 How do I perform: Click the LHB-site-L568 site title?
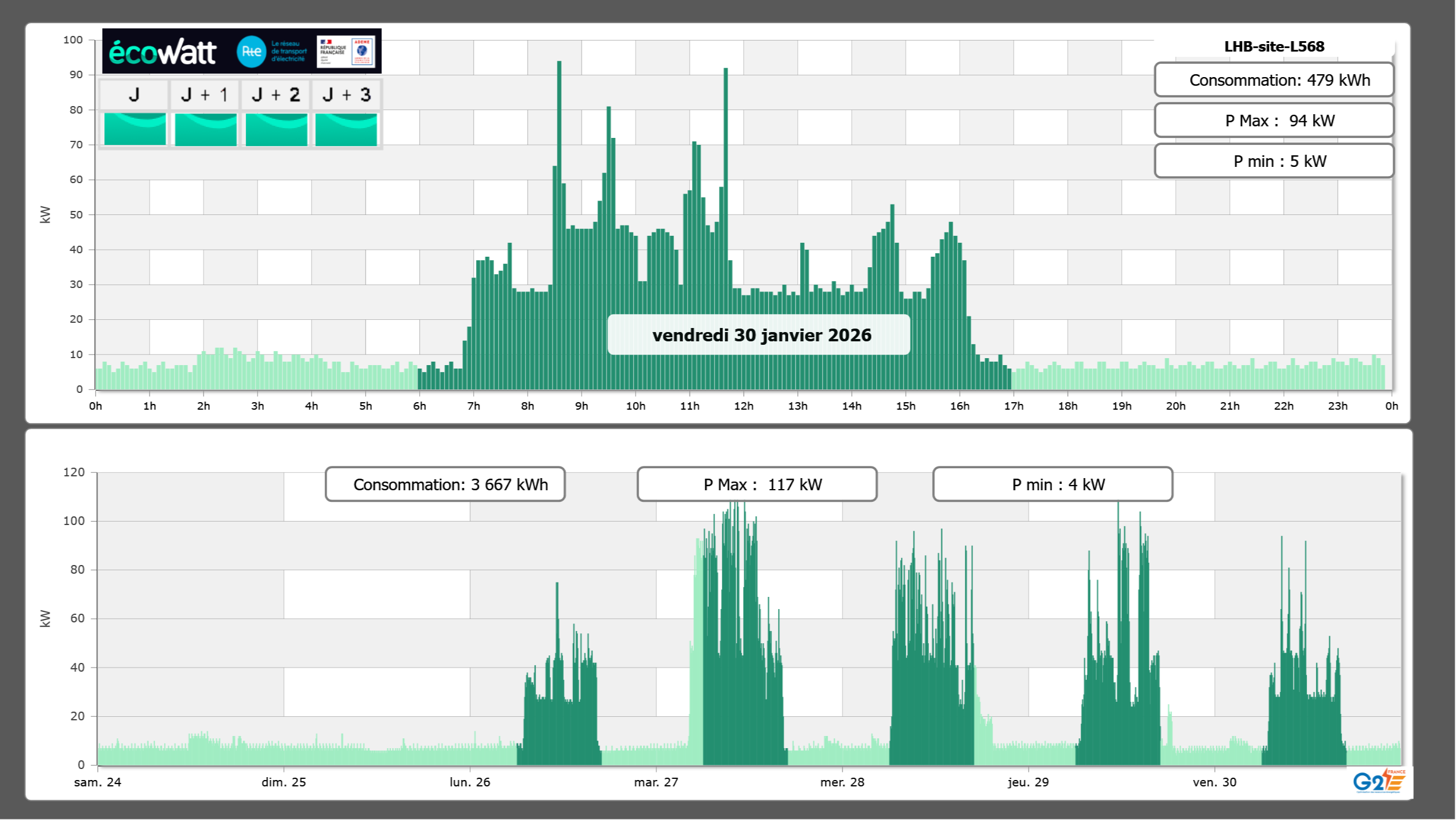click(x=1274, y=46)
